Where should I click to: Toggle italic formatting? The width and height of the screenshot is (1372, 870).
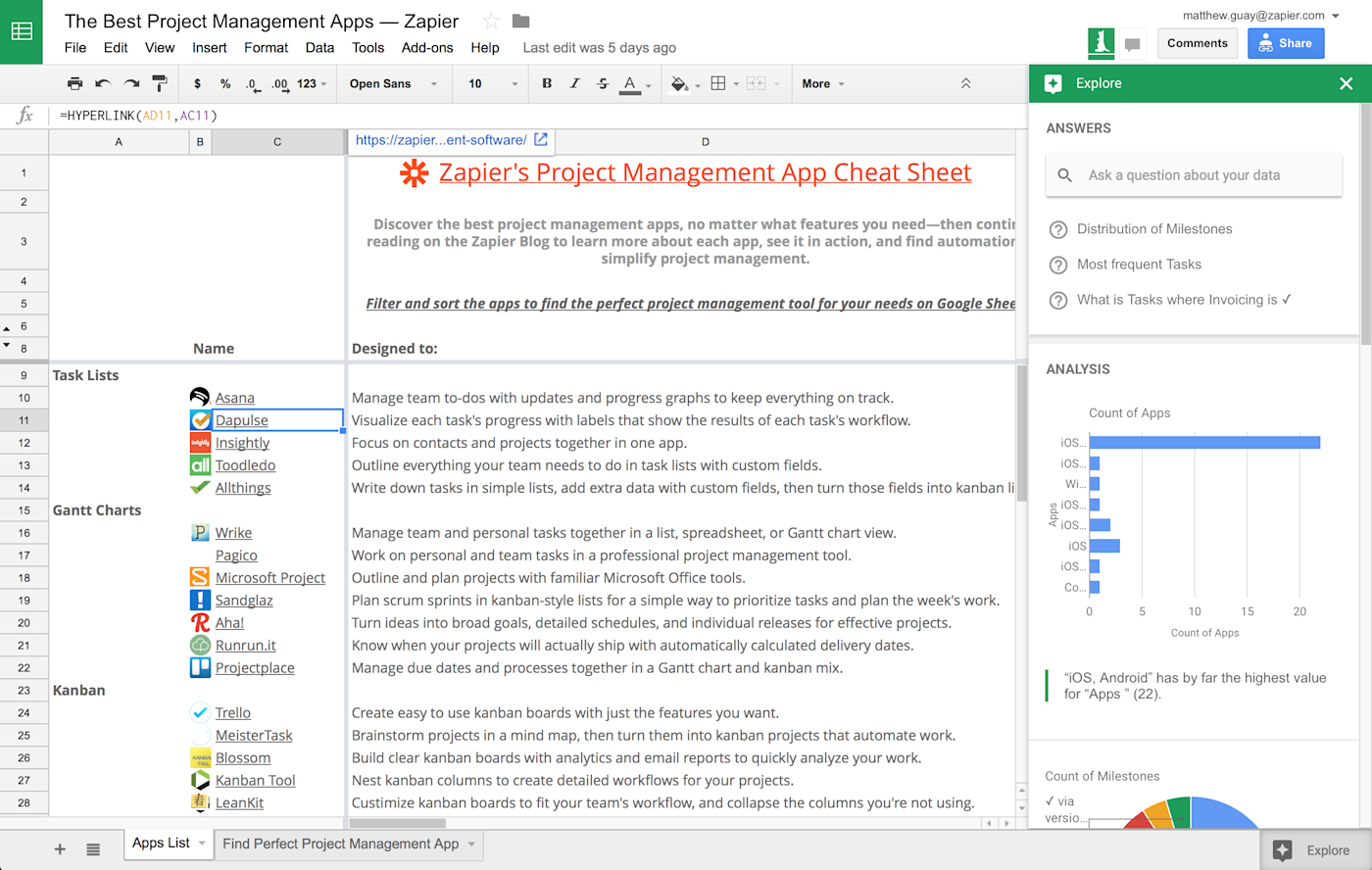(x=574, y=84)
